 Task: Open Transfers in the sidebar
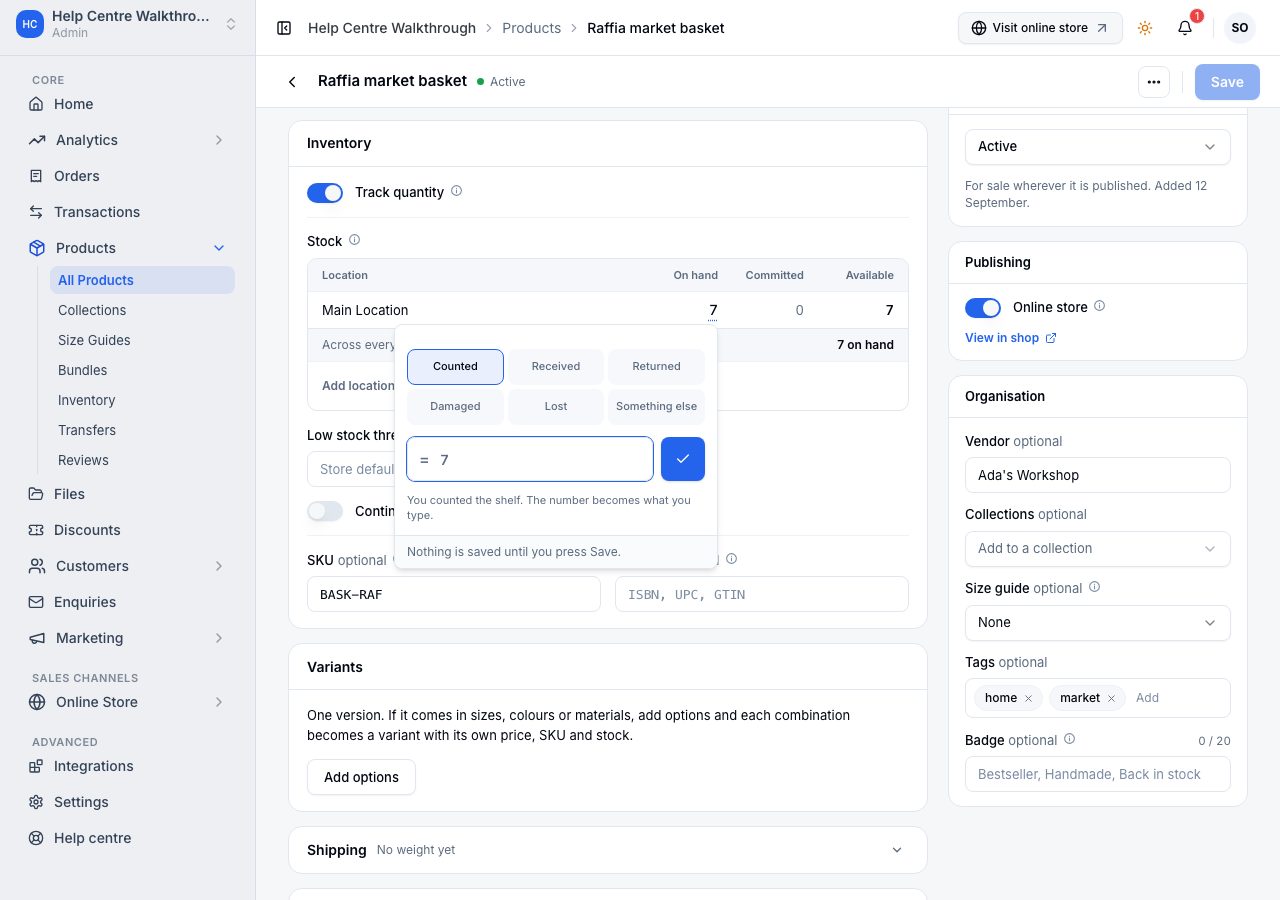coord(142,430)
